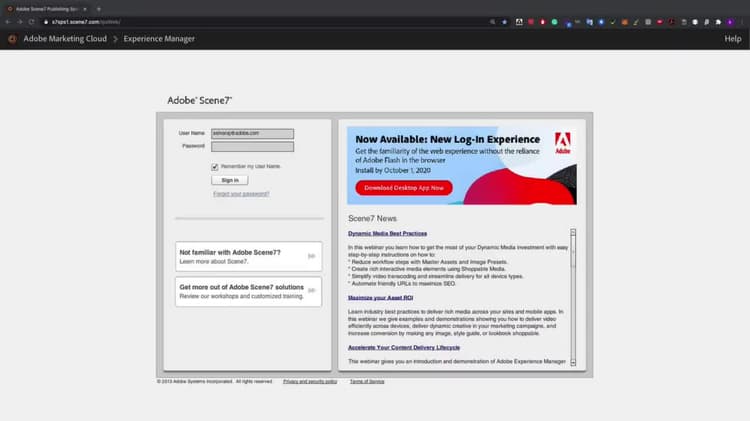Open the puzzle-piece Extensions menu

(718, 22)
